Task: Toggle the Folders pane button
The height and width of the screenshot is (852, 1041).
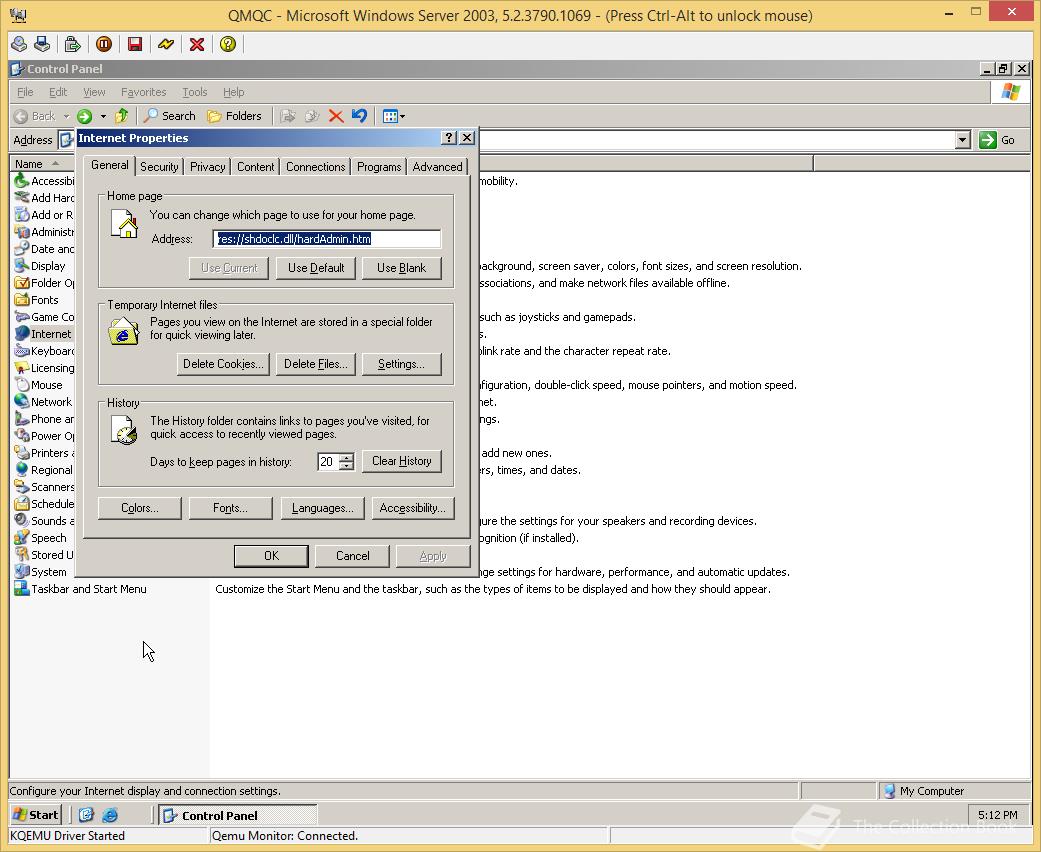Action: [x=234, y=116]
